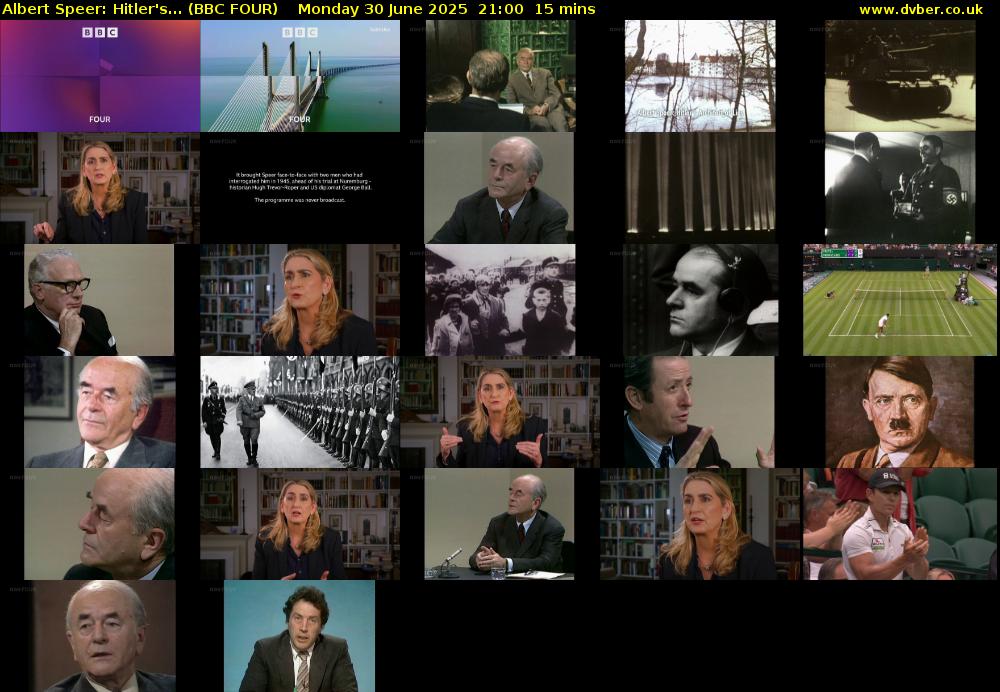1000x692 pixels.
Task: Click the '15 mins' duration text
Action: tap(565, 9)
